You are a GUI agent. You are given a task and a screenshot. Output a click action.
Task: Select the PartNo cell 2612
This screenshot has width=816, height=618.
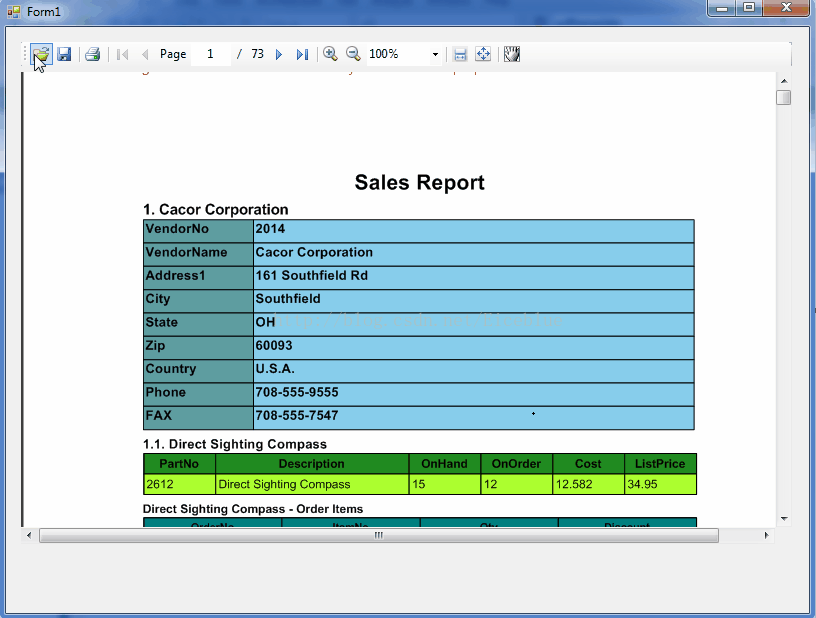[179, 484]
